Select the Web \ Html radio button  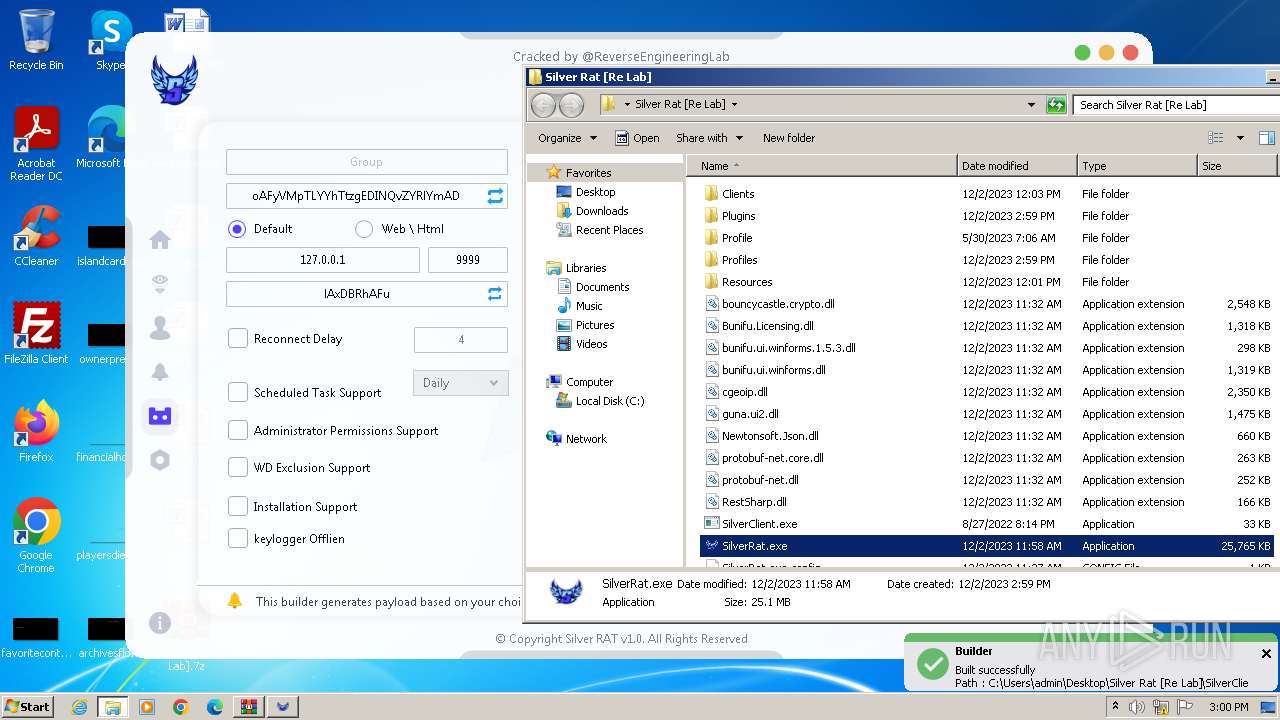[x=364, y=229]
